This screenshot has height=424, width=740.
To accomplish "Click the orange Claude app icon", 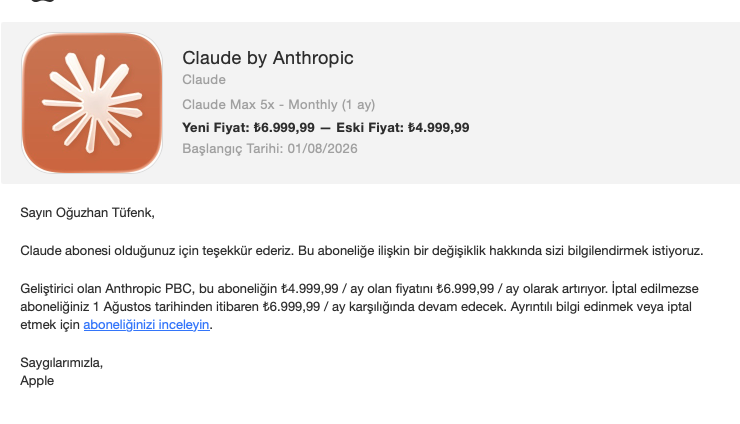I will click(x=92, y=102).
